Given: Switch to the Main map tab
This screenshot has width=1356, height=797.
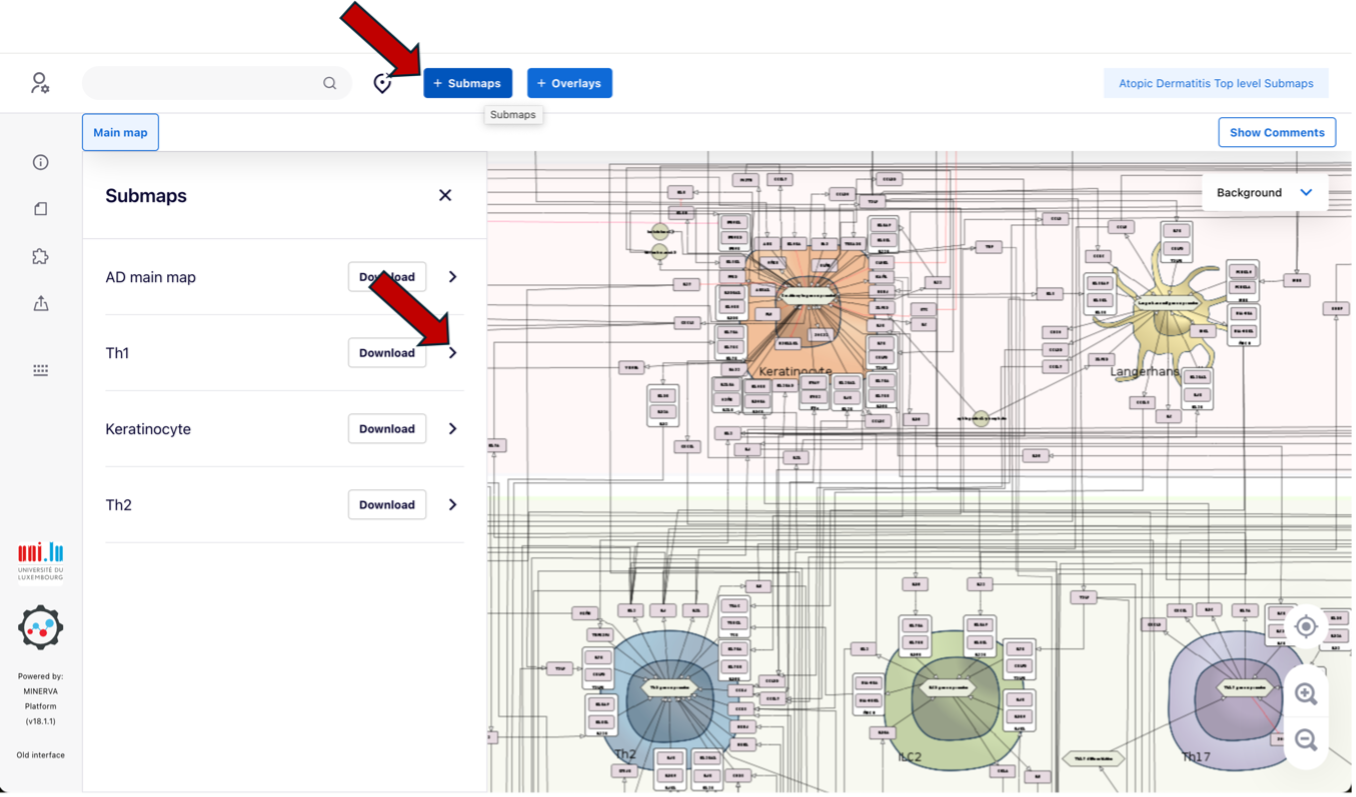Looking at the screenshot, I should (x=120, y=132).
